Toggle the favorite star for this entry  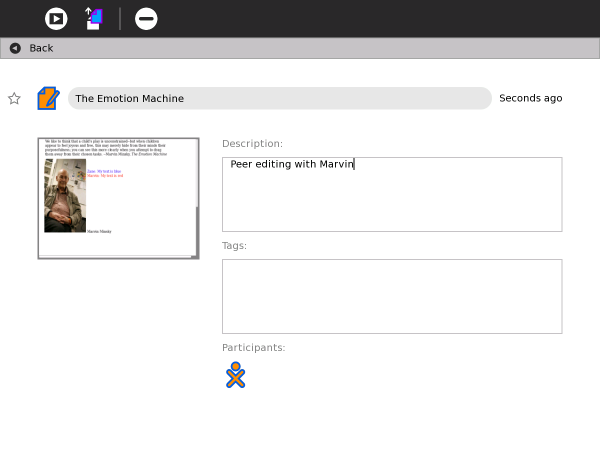pyautogui.click(x=14, y=98)
